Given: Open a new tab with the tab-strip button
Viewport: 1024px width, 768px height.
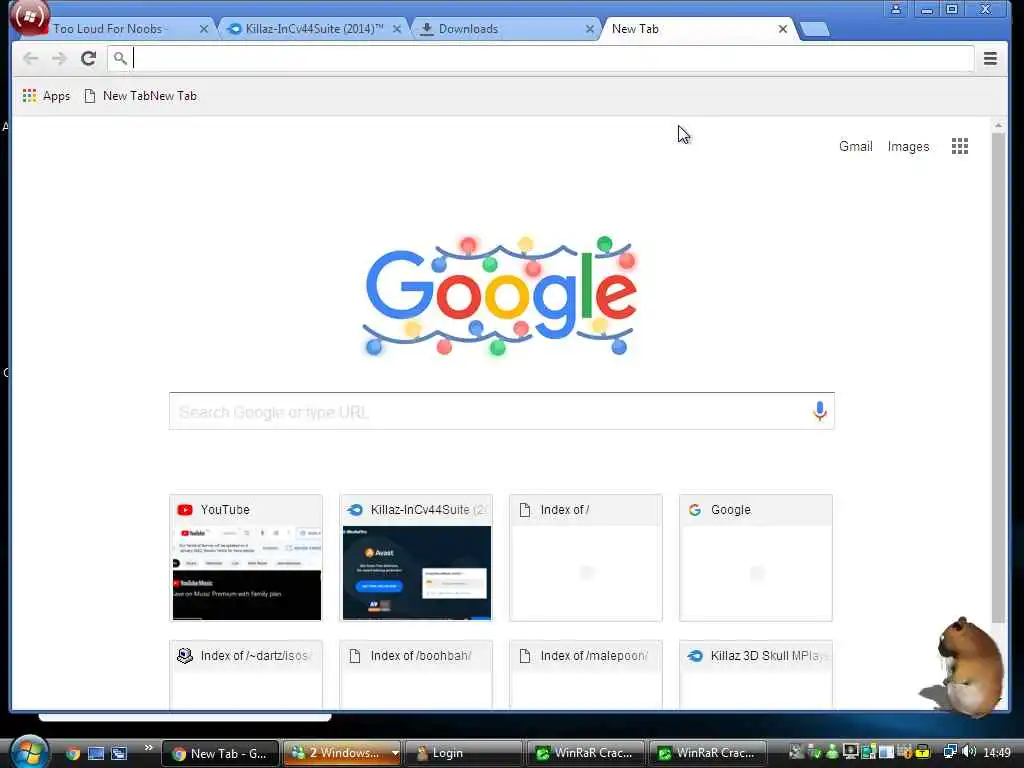Looking at the screenshot, I should click(814, 29).
